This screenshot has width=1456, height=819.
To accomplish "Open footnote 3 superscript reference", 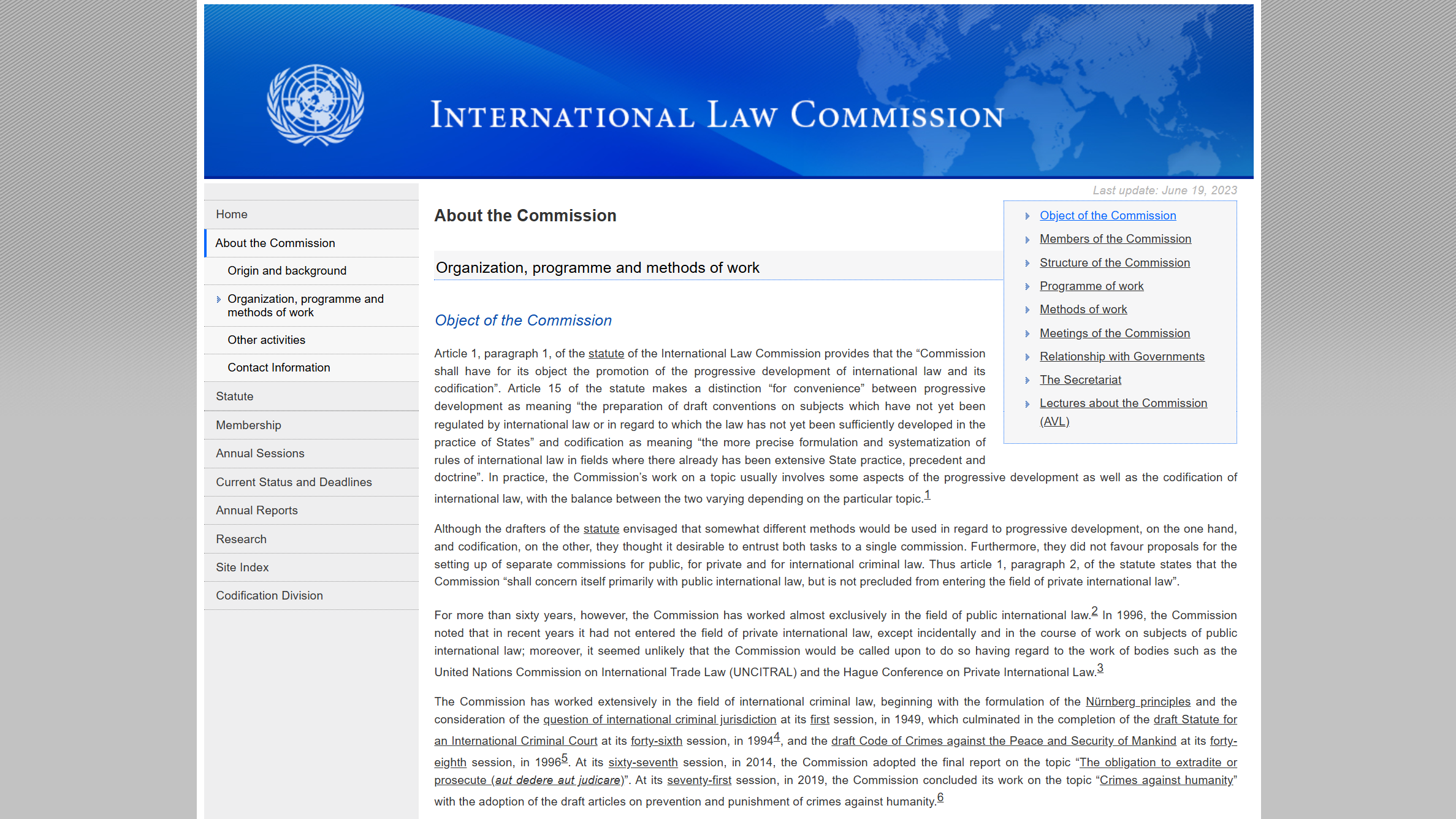I will (1100, 668).
